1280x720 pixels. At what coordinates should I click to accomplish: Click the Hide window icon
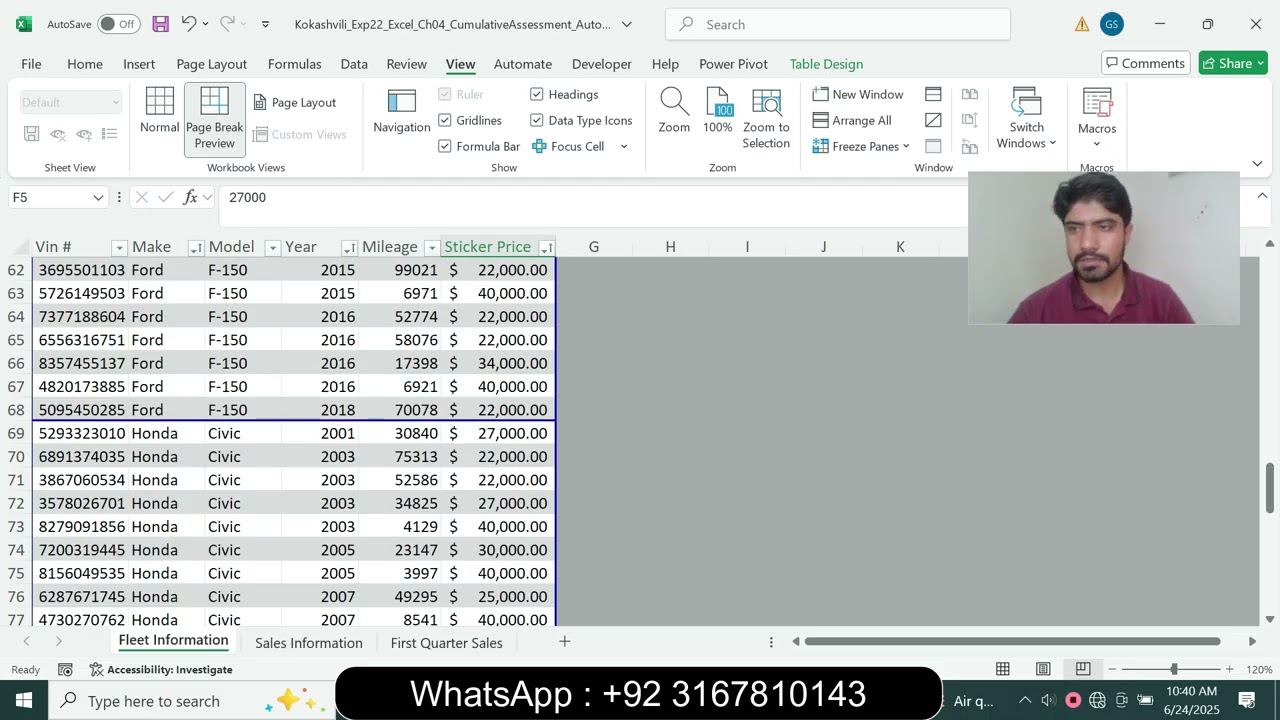coord(933,120)
